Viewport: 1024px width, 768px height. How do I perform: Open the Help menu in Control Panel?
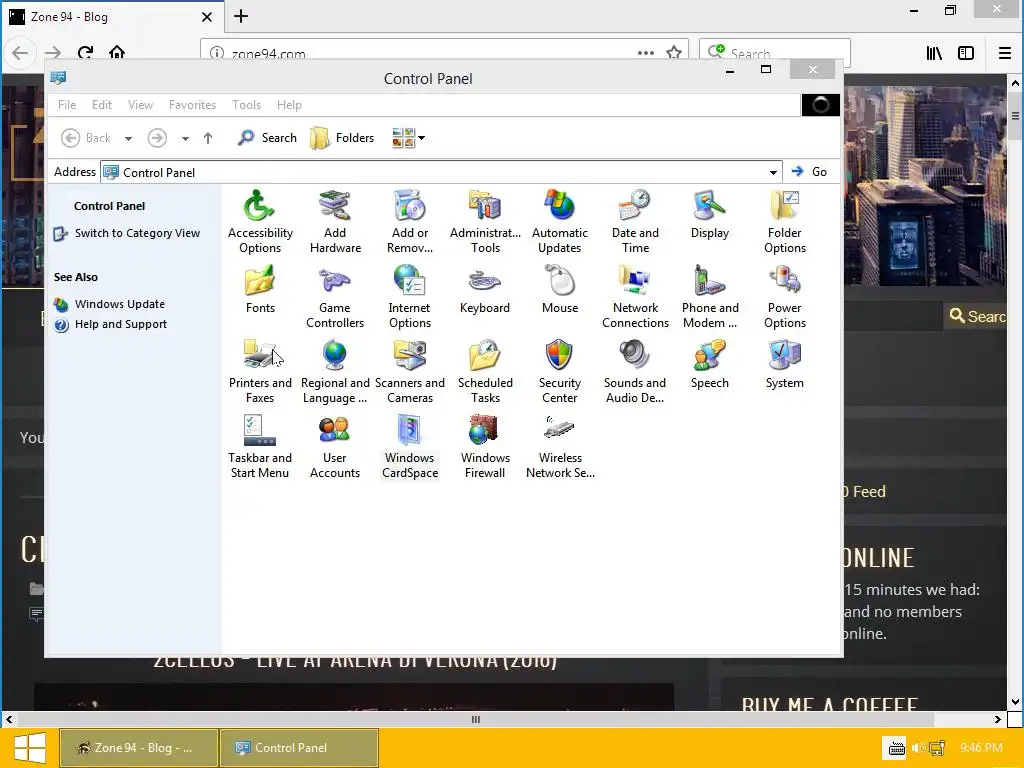click(x=289, y=104)
